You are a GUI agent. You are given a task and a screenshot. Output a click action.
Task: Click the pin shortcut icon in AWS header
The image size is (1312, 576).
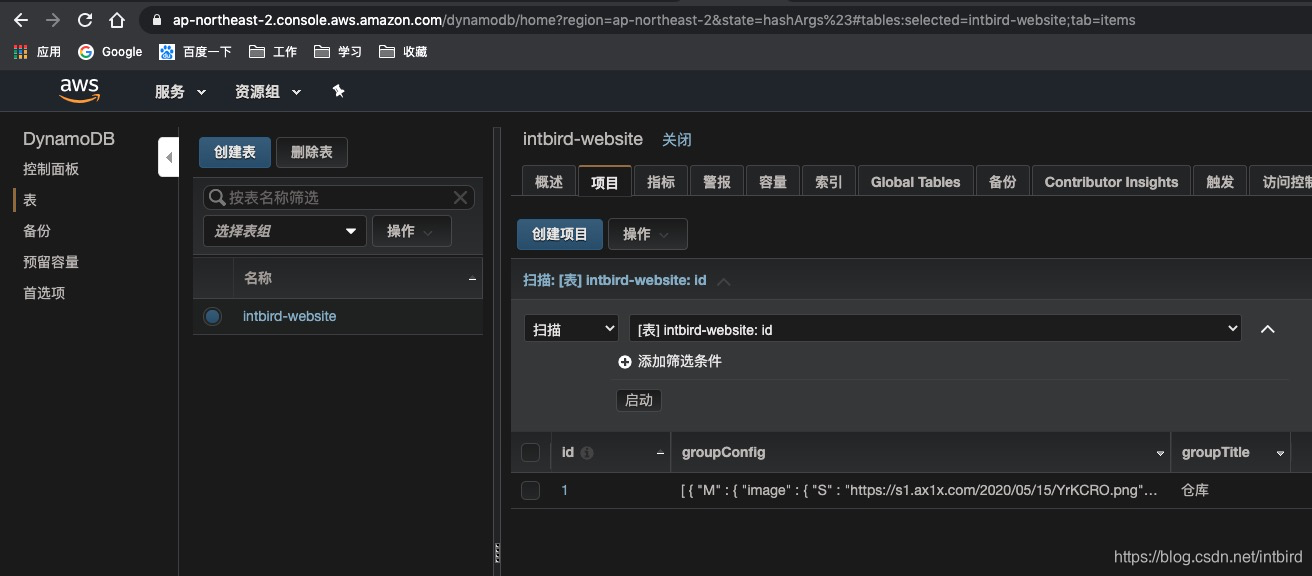pyautogui.click(x=338, y=91)
